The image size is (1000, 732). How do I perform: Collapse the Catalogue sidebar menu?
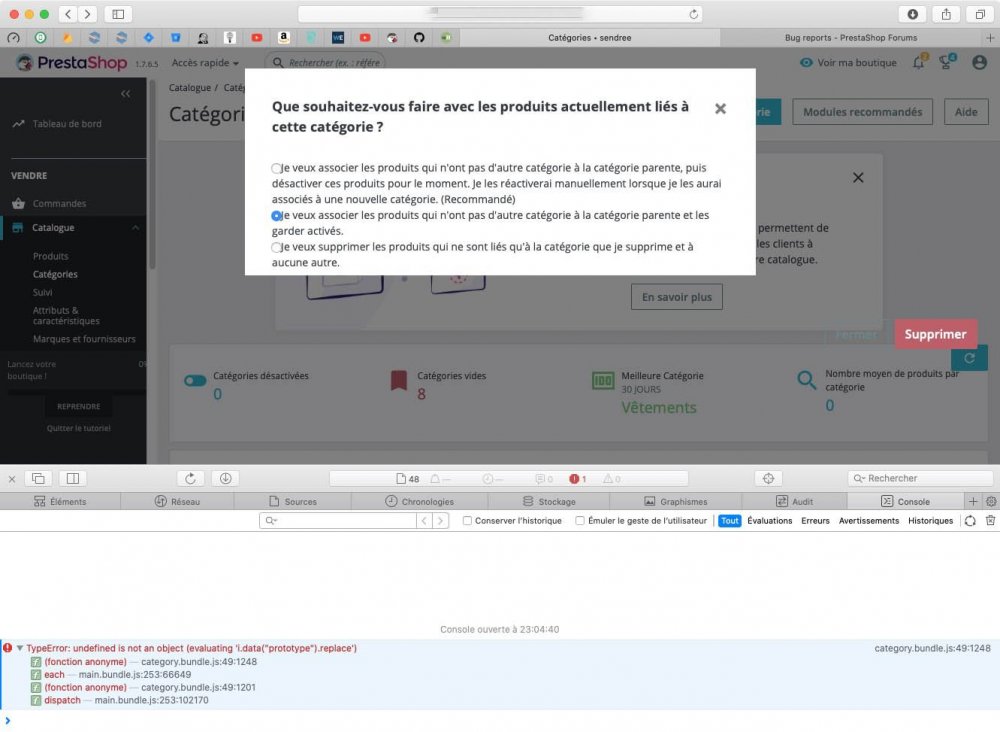[x=135, y=228]
